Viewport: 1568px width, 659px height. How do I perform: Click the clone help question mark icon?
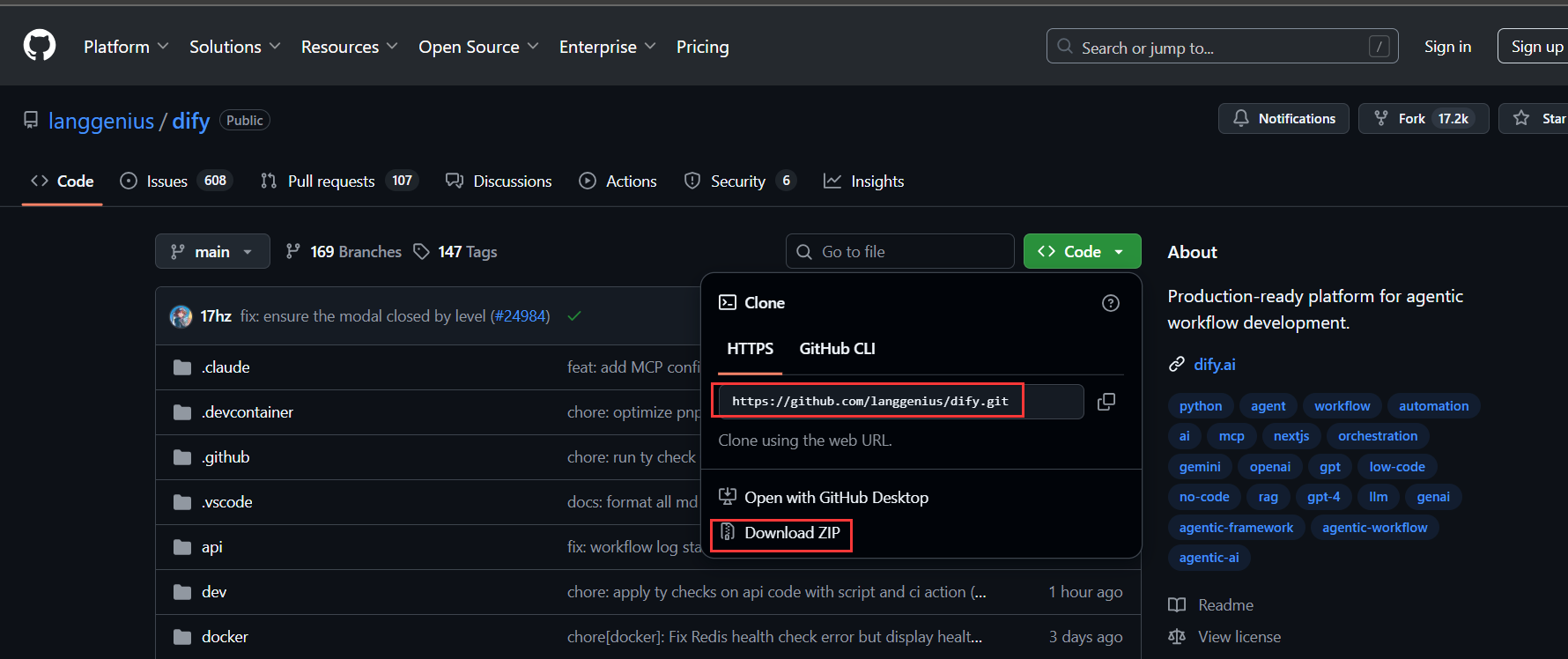tap(1110, 303)
